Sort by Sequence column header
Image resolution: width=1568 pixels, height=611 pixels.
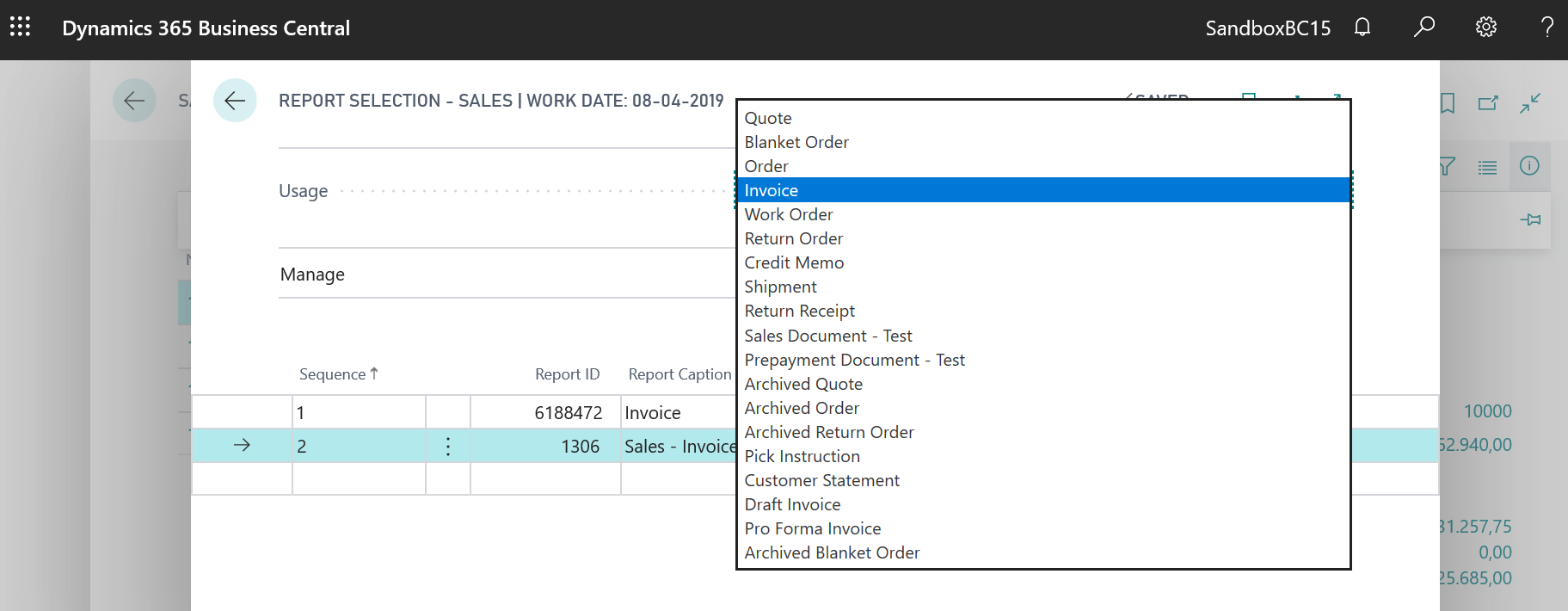point(338,374)
